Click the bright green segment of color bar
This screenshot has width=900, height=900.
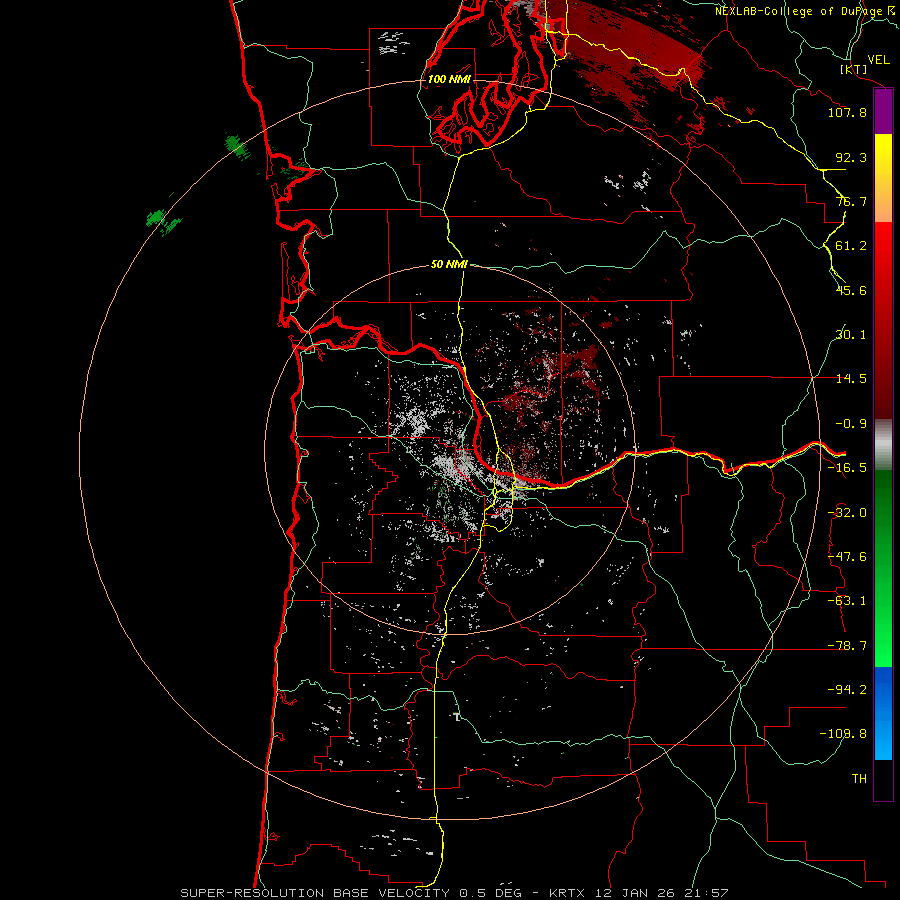coord(883,568)
